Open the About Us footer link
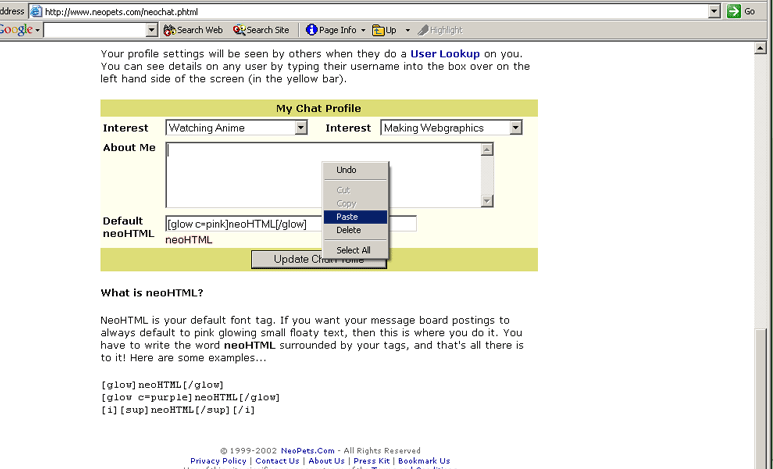 point(326,461)
